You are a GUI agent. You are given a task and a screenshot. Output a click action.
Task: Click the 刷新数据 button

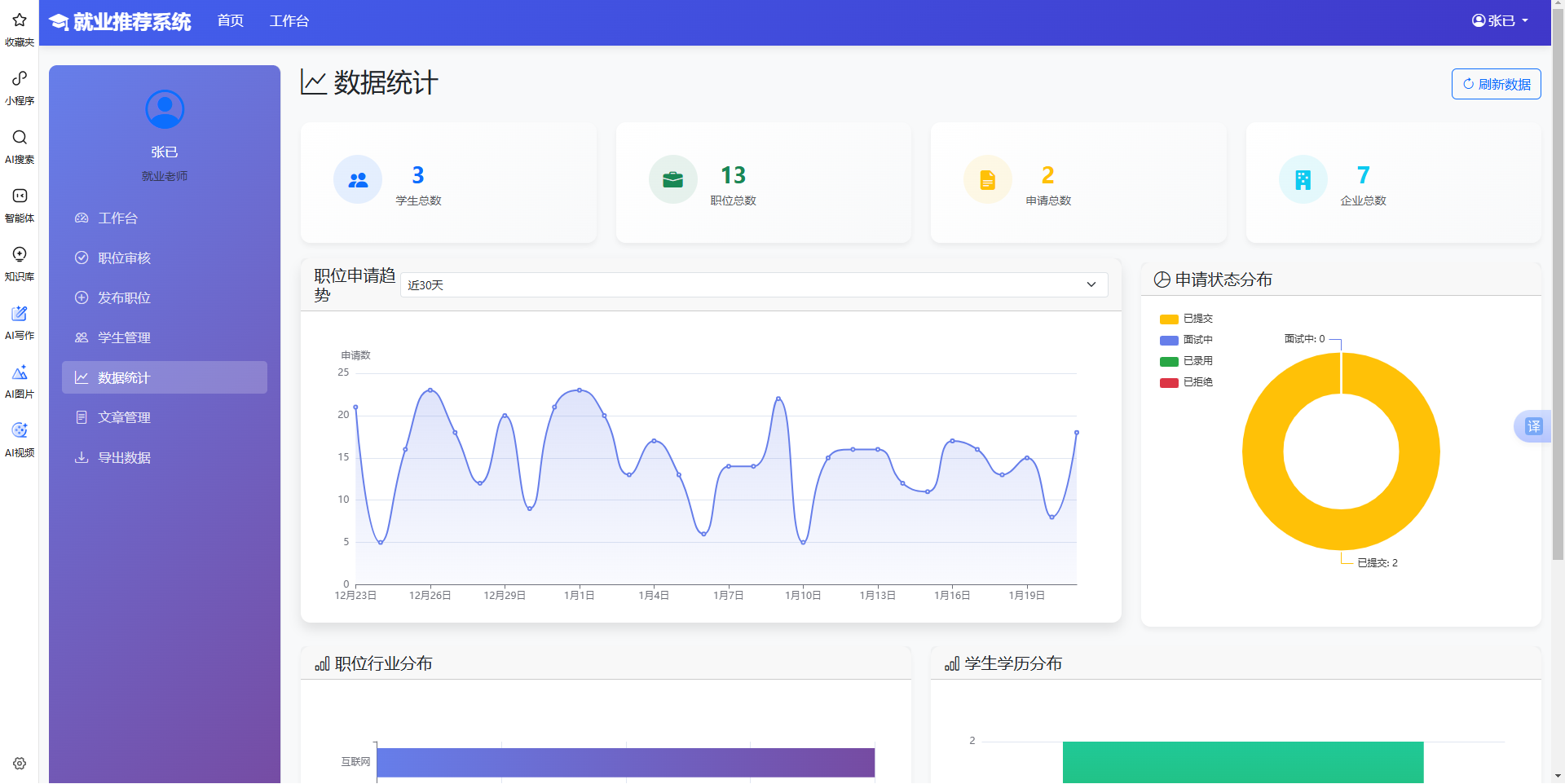point(1495,83)
